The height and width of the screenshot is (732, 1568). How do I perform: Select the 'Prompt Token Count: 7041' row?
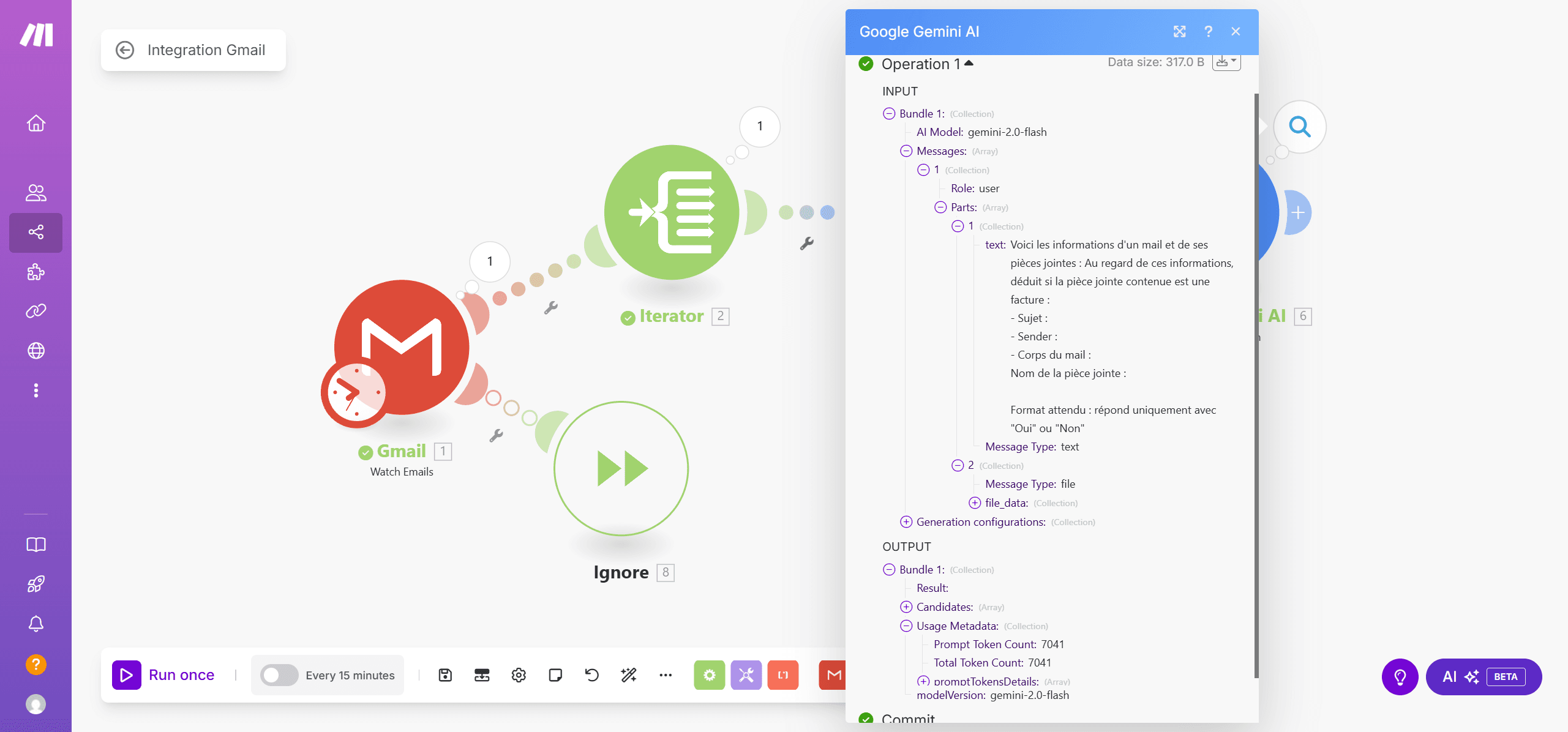[x=999, y=644]
